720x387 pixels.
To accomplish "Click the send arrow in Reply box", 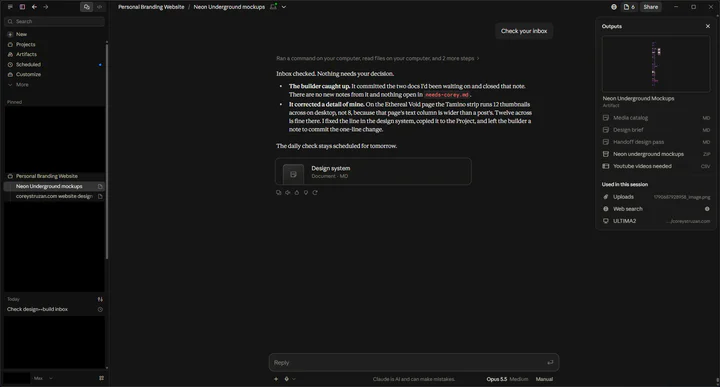I will pyautogui.click(x=550, y=363).
